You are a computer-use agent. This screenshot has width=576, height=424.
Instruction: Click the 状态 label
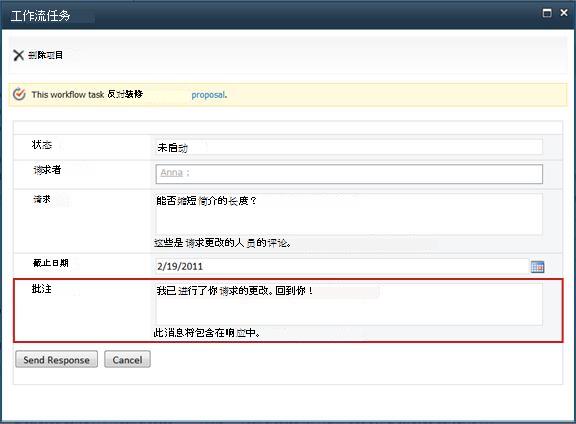coord(42,145)
